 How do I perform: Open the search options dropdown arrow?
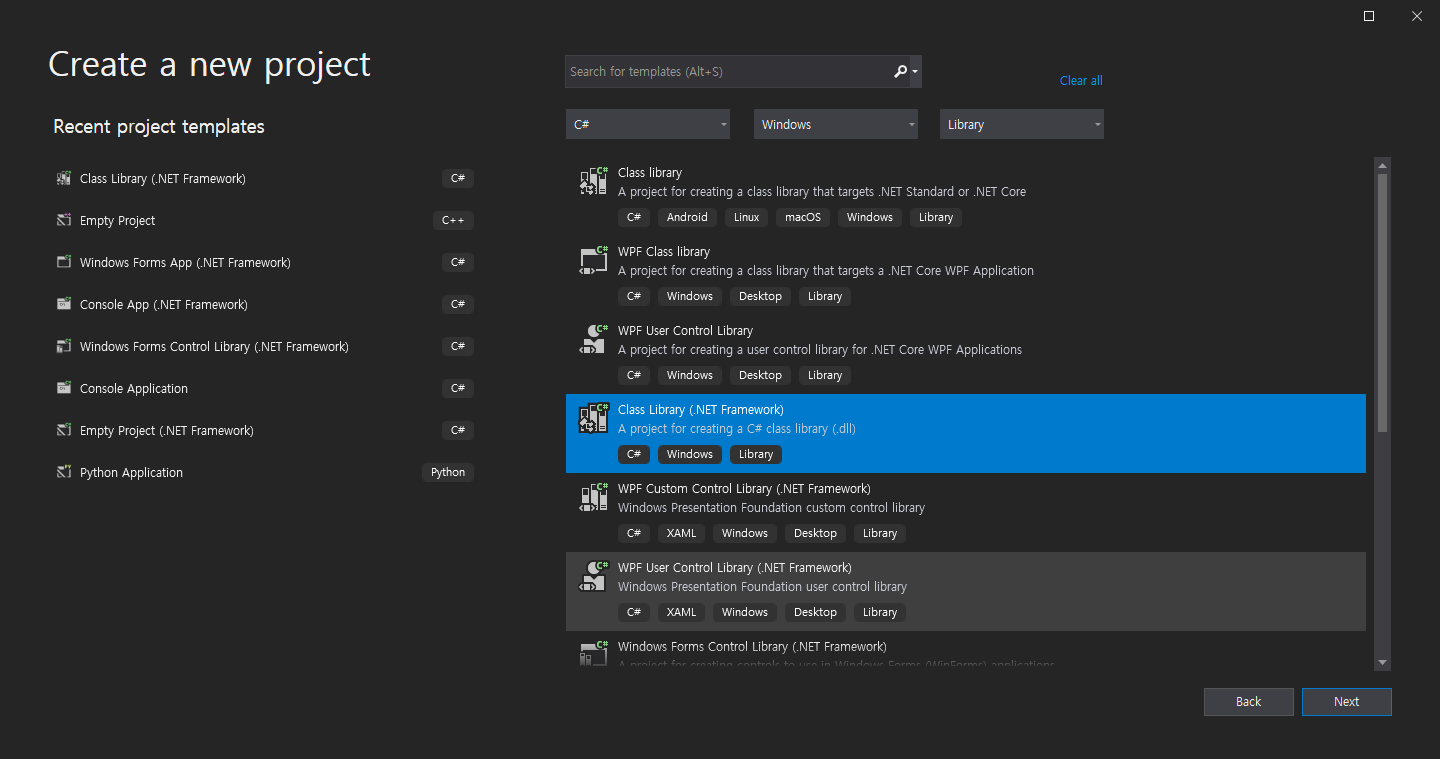pos(915,72)
